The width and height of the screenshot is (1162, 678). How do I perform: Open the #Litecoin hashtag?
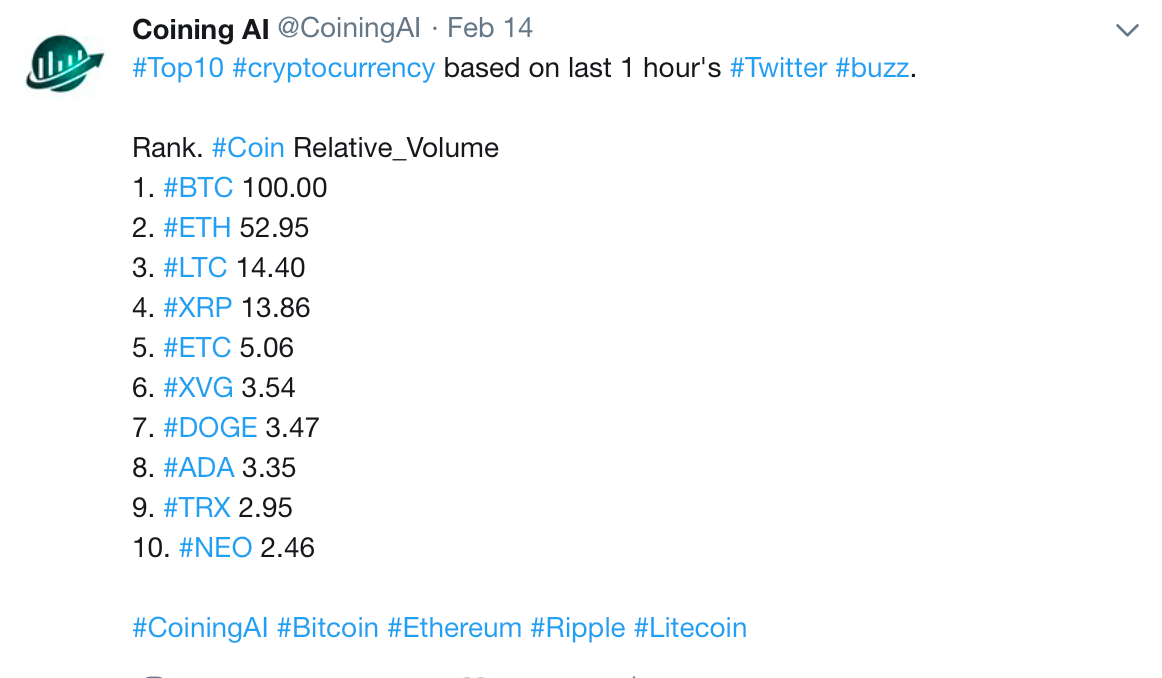tap(690, 628)
